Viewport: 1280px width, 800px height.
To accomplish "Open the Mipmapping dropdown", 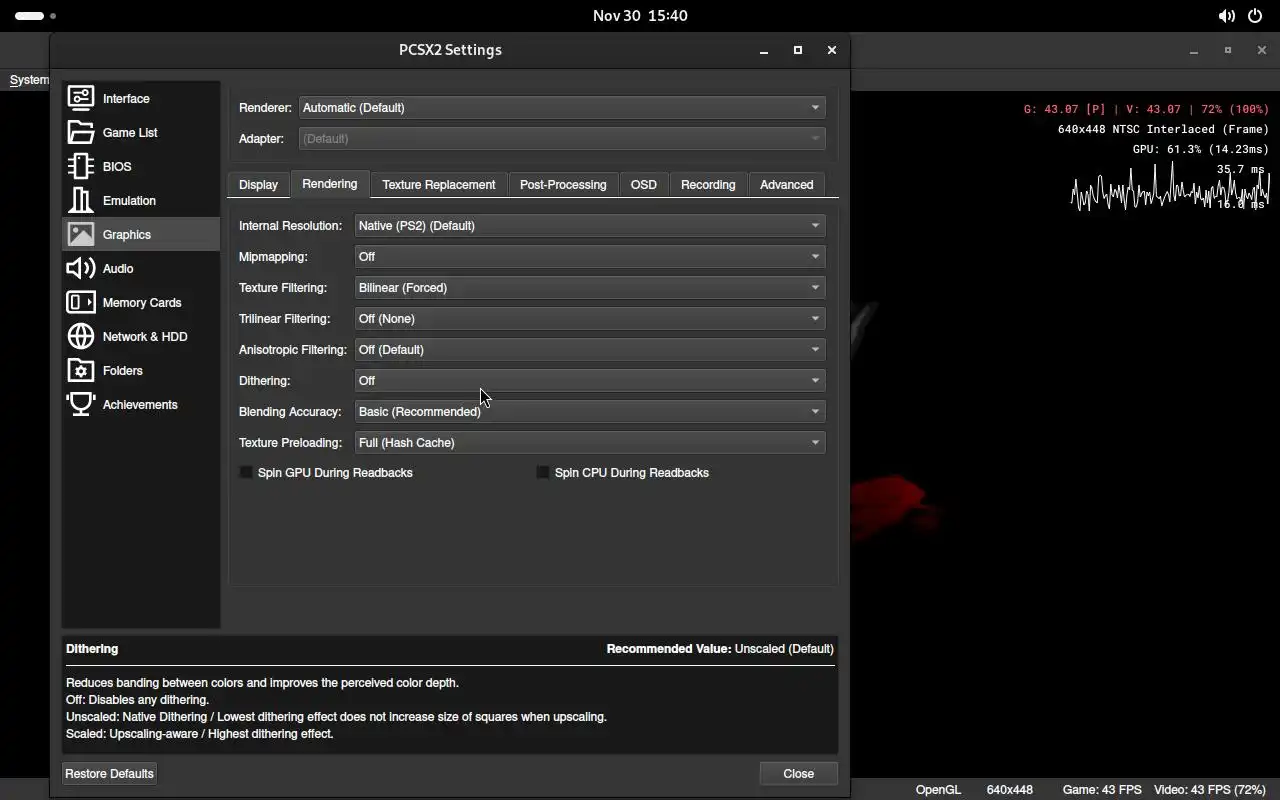I will coord(590,256).
